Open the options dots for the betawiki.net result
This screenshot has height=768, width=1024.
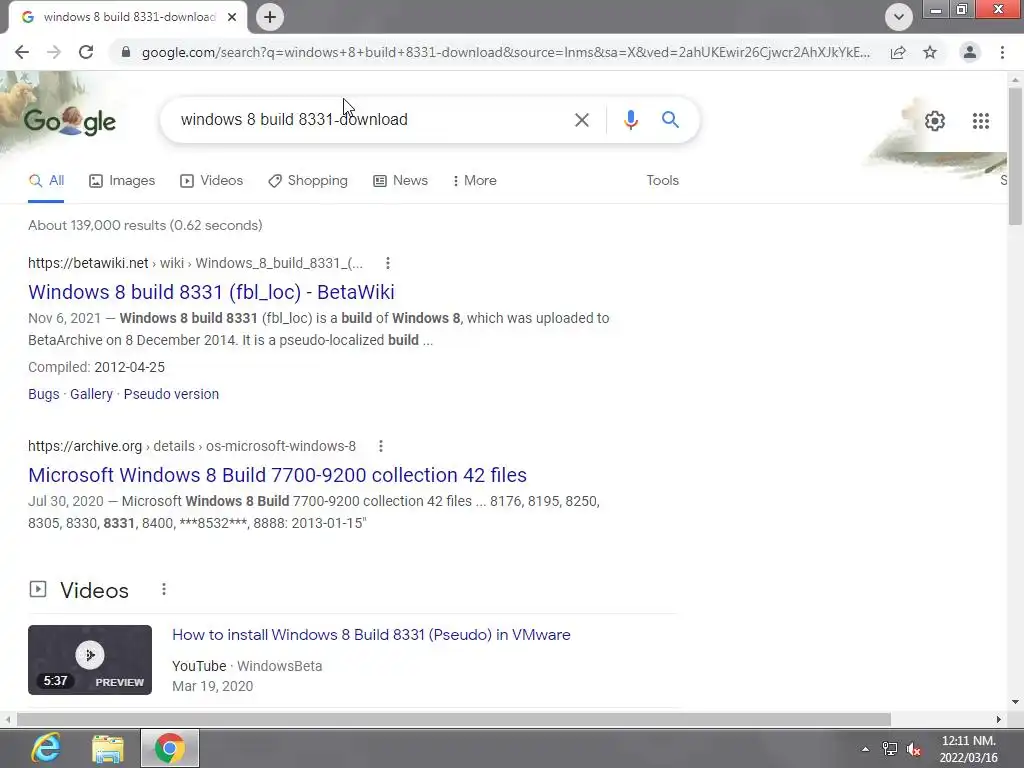388,263
